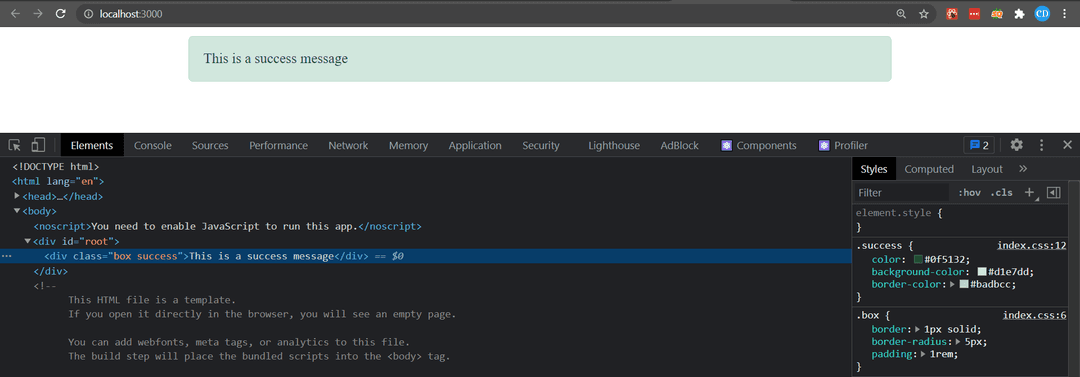Open the first red extension icon
The height and width of the screenshot is (377, 1080).
(952, 14)
